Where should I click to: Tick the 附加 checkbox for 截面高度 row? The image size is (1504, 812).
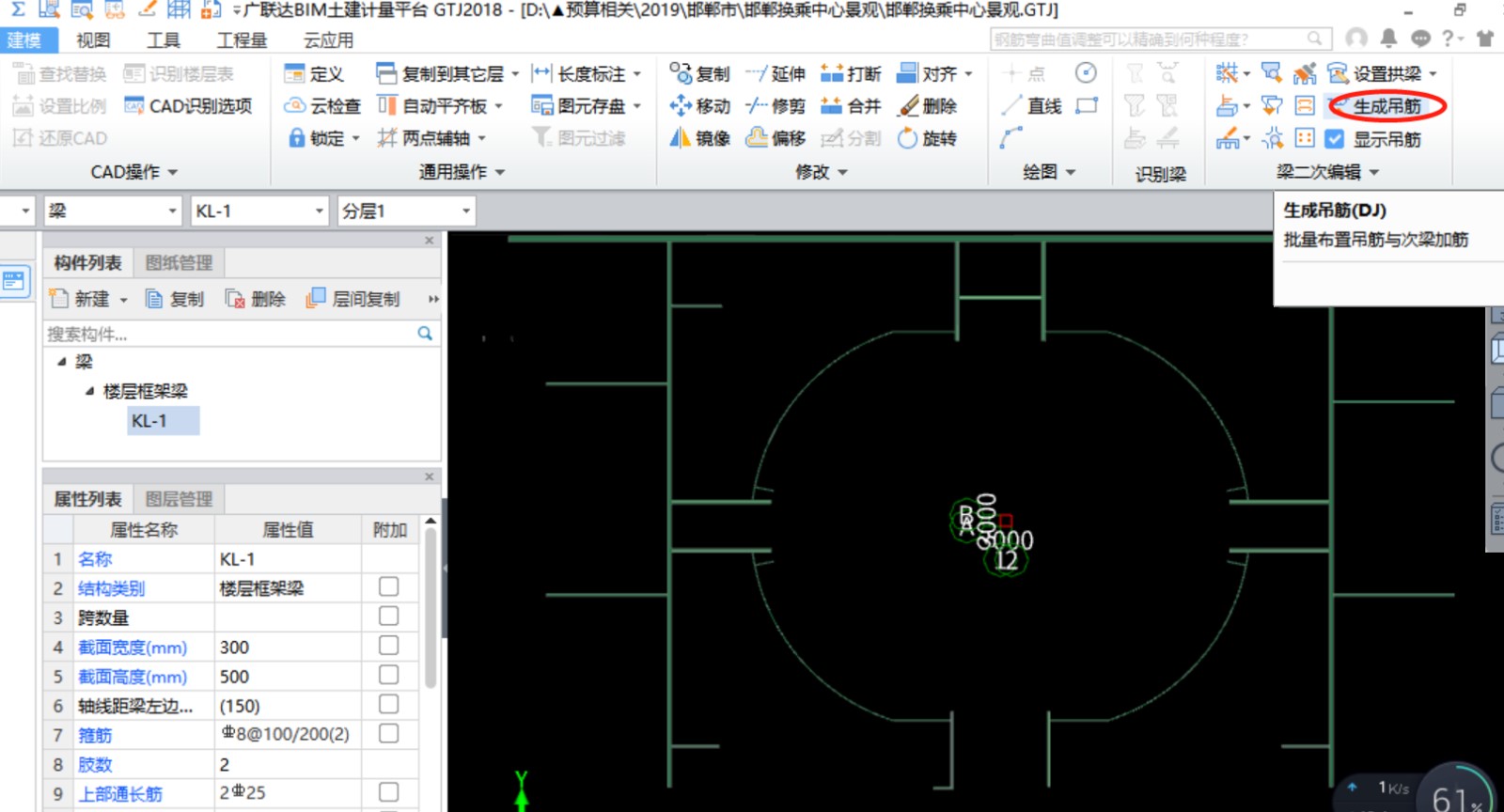click(x=388, y=675)
